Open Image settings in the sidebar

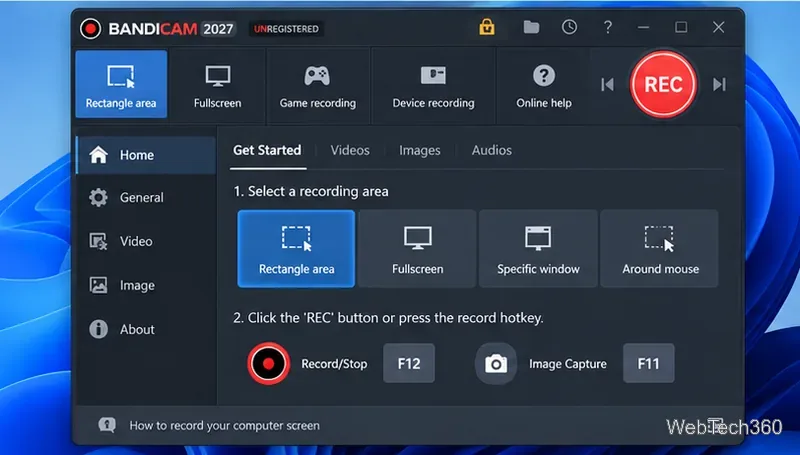click(146, 285)
